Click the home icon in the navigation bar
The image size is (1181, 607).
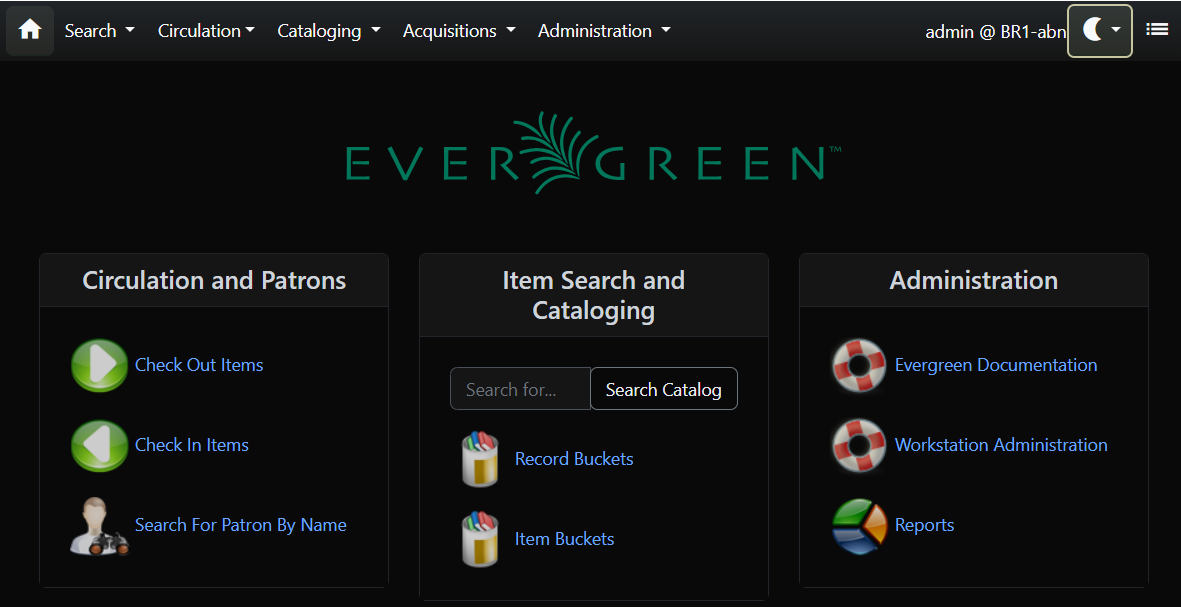point(29,30)
